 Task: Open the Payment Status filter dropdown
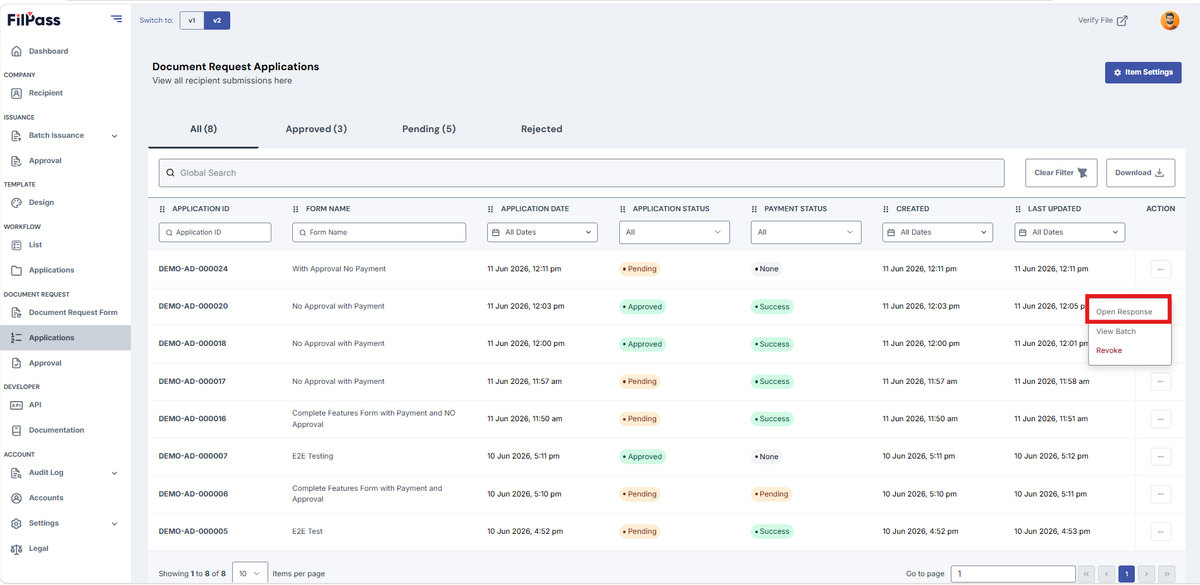[x=806, y=232]
